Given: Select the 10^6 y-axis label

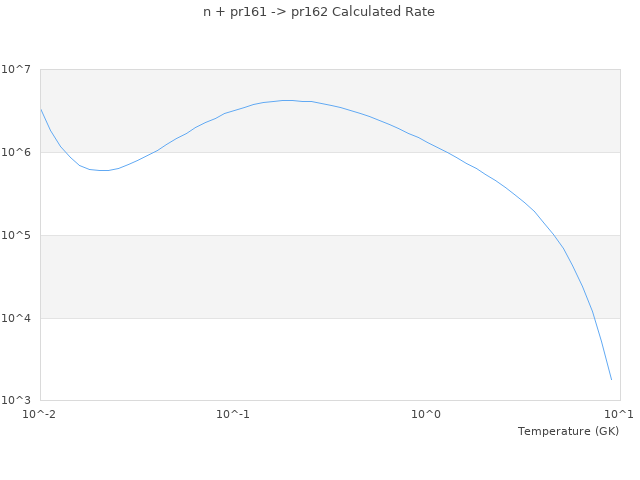Looking at the screenshot, I should click(17, 152).
